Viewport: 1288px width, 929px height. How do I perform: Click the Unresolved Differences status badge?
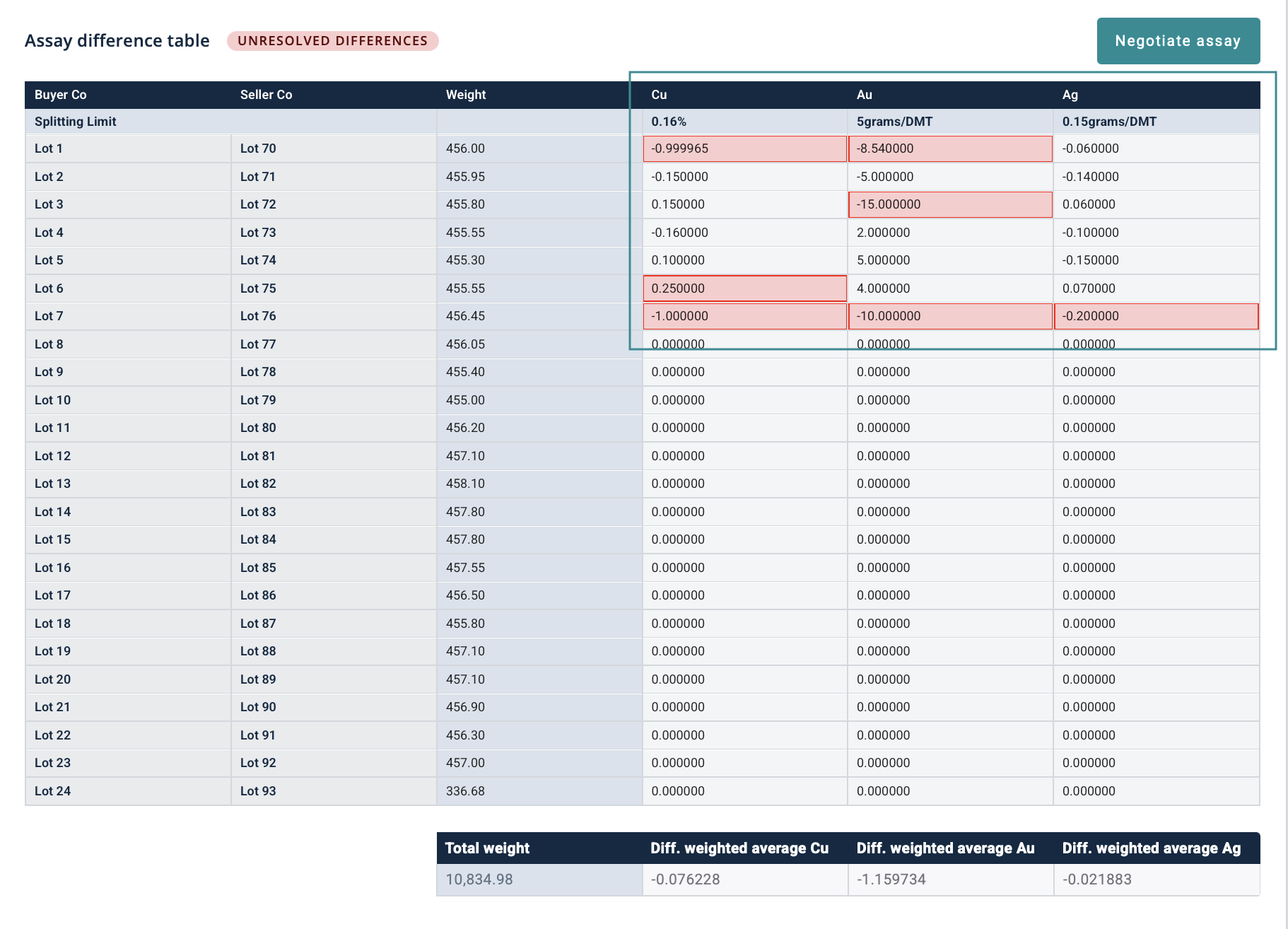click(332, 41)
